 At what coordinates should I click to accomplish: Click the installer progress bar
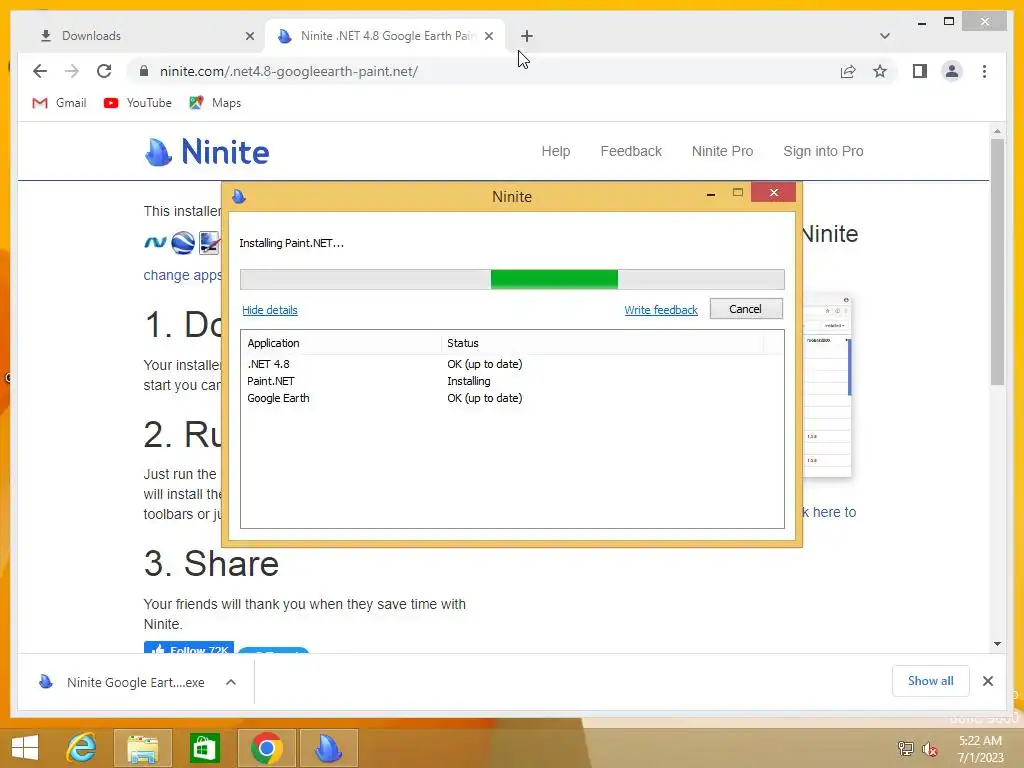[x=512, y=279]
